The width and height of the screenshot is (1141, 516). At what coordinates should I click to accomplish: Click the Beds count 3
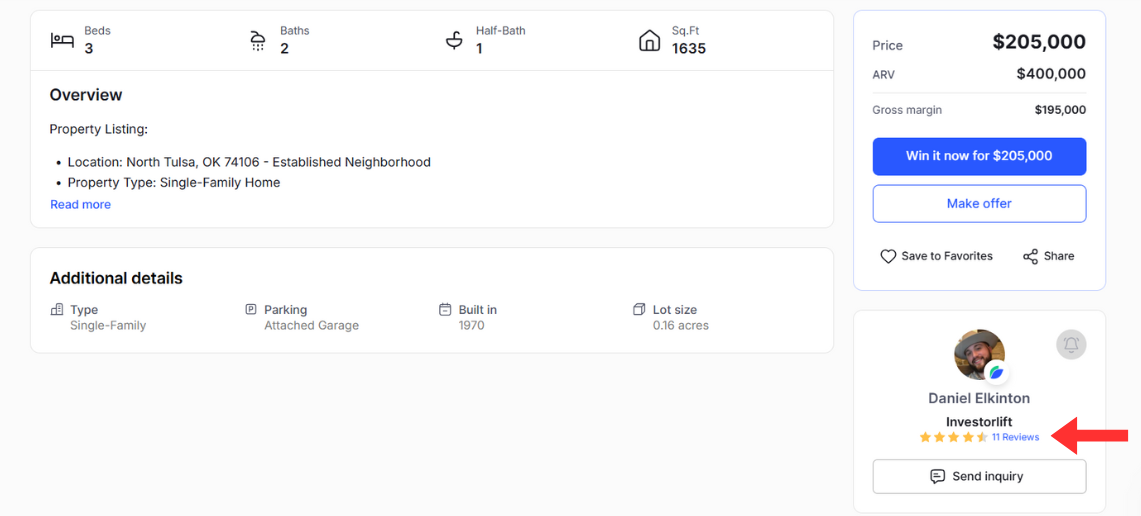pyautogui.click(x=89, y=49)
